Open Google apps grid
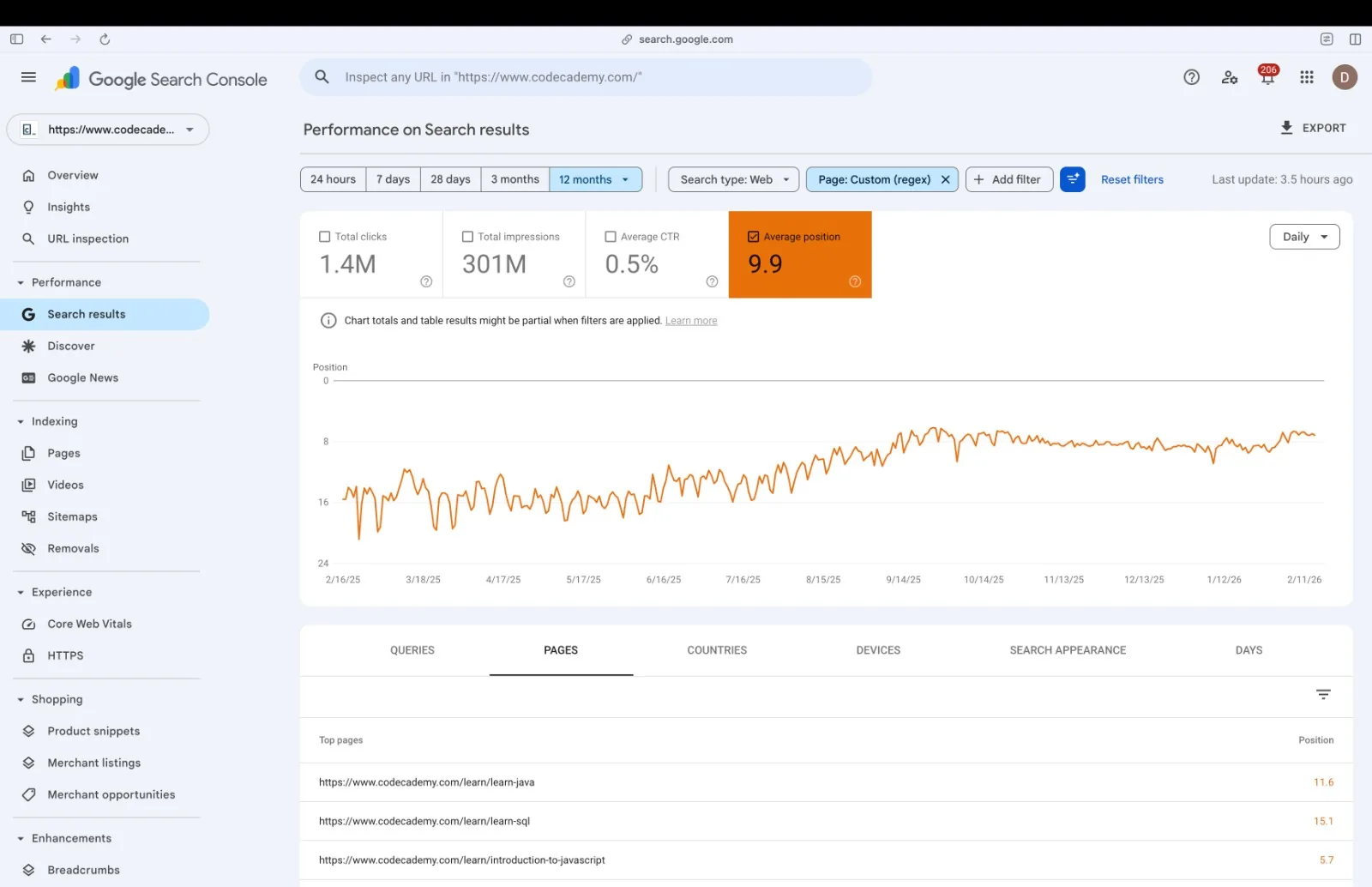The image size is (1372, 887). [1307, 77]
